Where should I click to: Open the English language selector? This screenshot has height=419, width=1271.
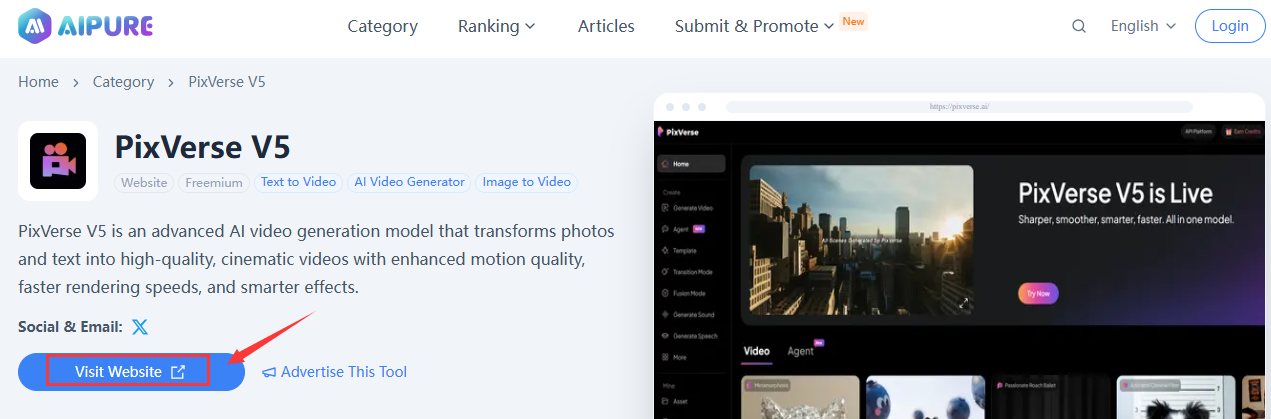click(x=1143, y=26)
